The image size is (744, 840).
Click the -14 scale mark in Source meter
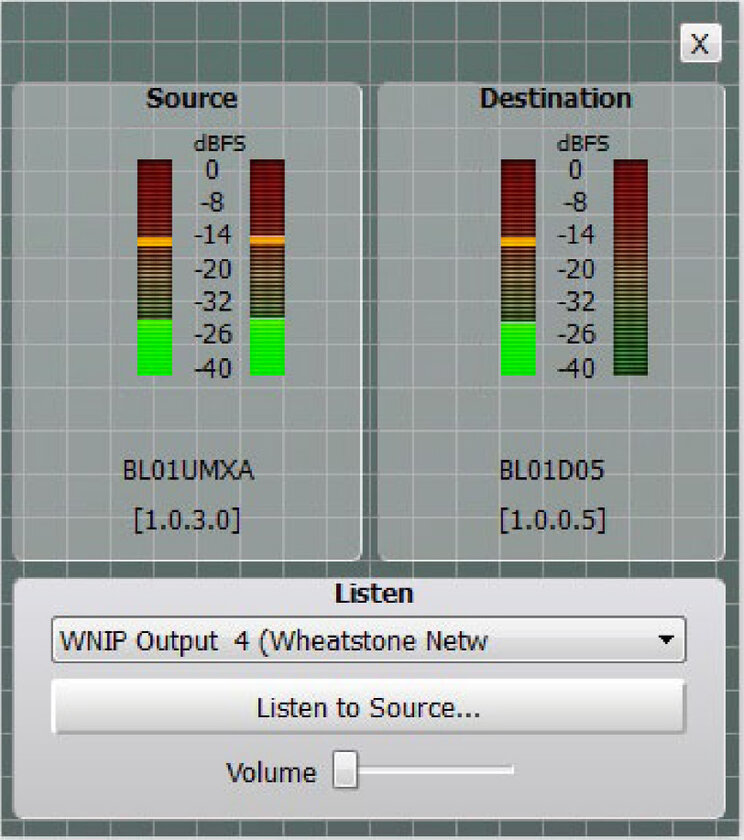pyautogui.click(x=213, y=235)
